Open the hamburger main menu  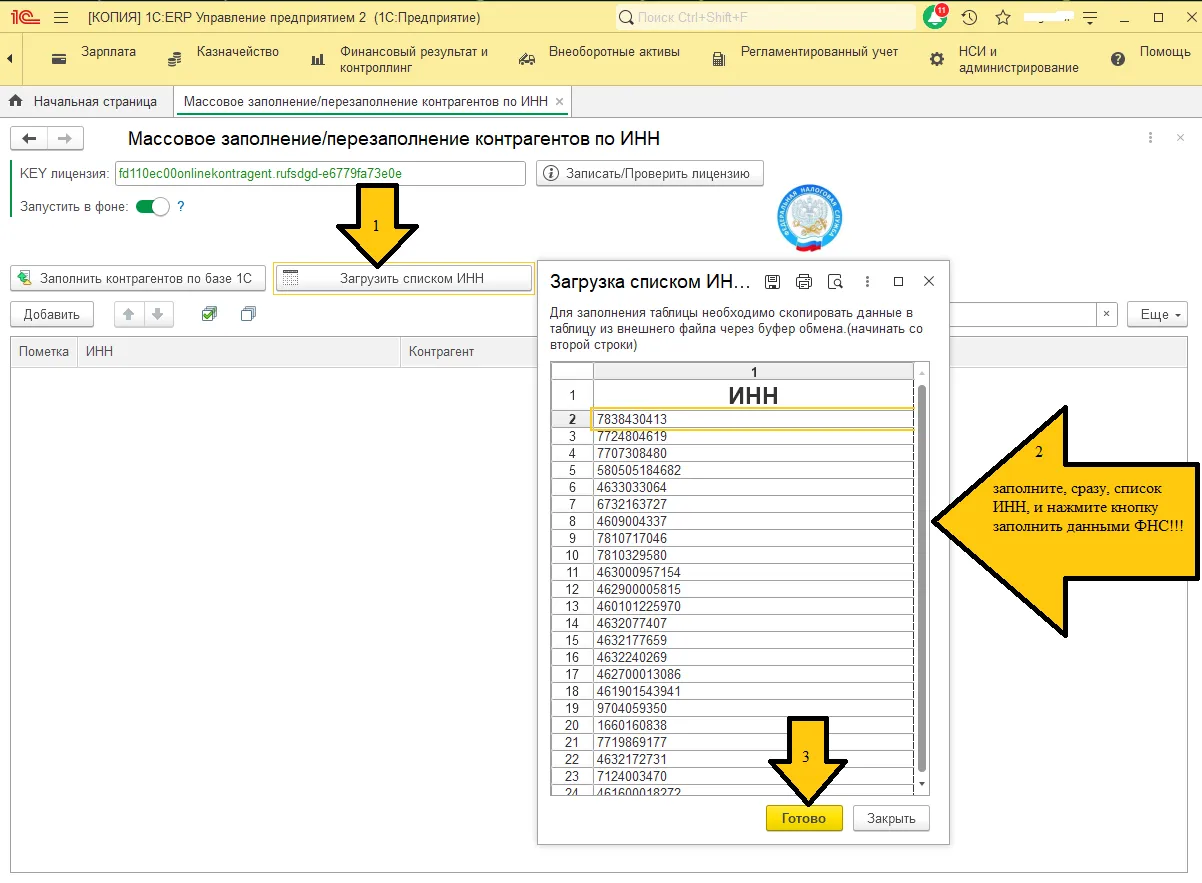(61, 18)
